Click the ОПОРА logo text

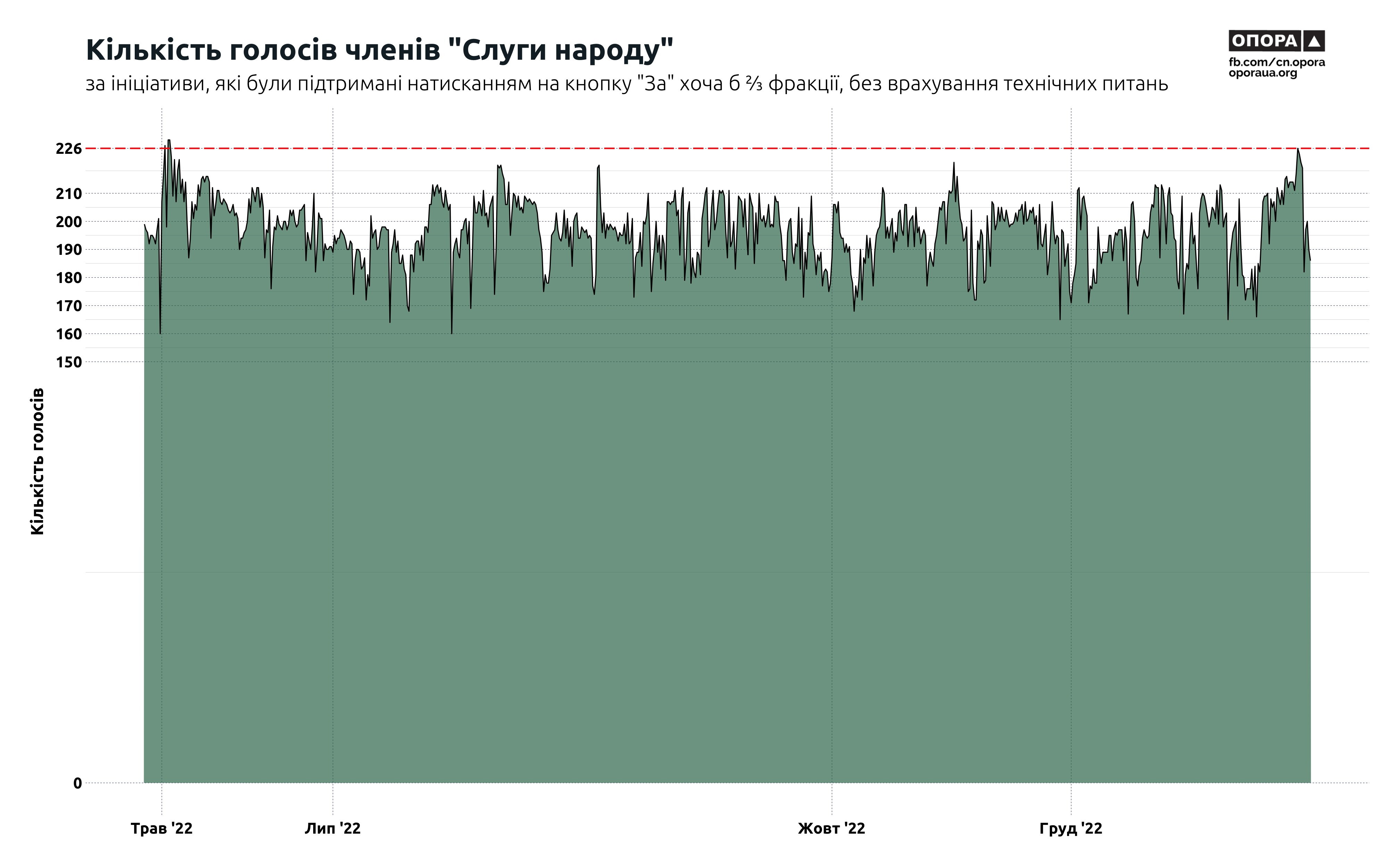coord(1264,41)
